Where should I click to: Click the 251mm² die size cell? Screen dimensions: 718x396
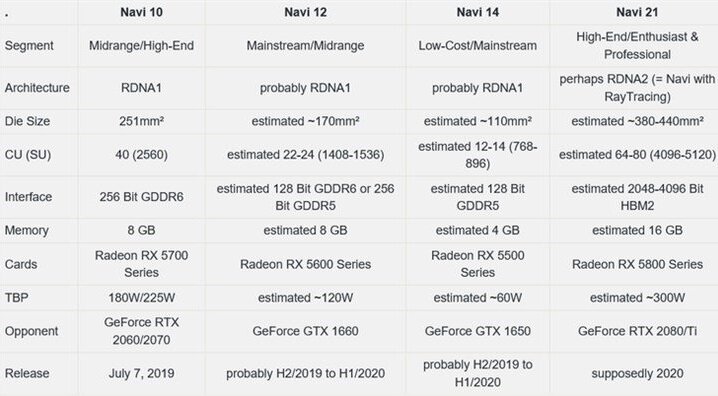click(141, 121)
